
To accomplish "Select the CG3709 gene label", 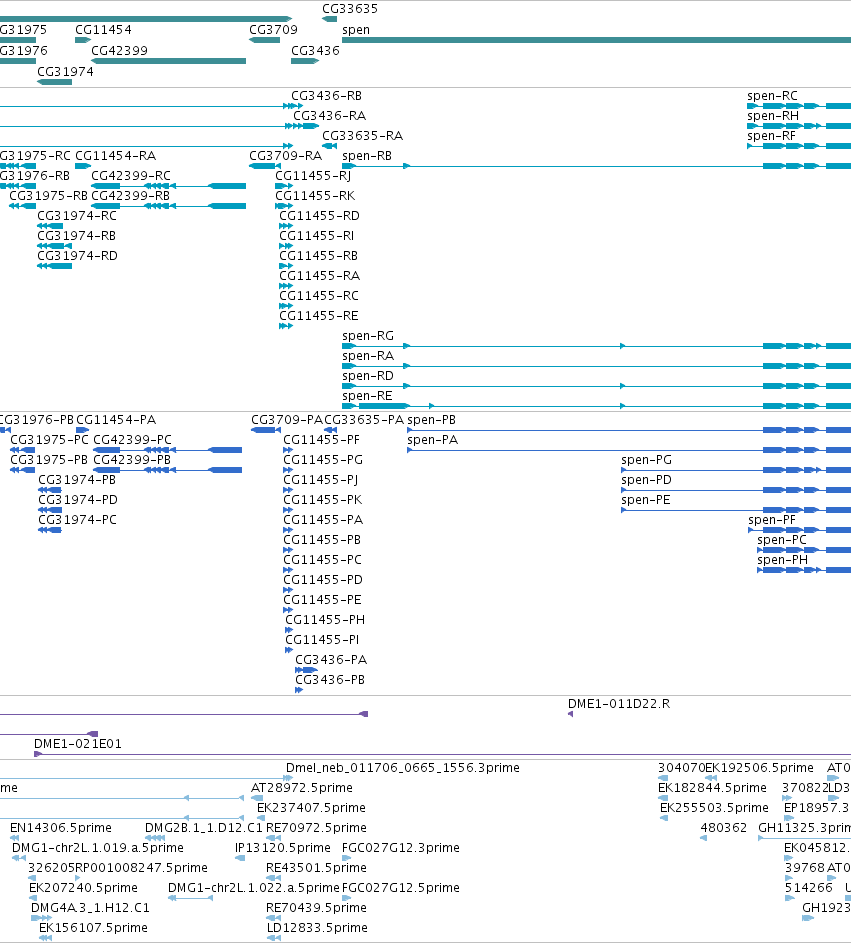I will 273,30.
